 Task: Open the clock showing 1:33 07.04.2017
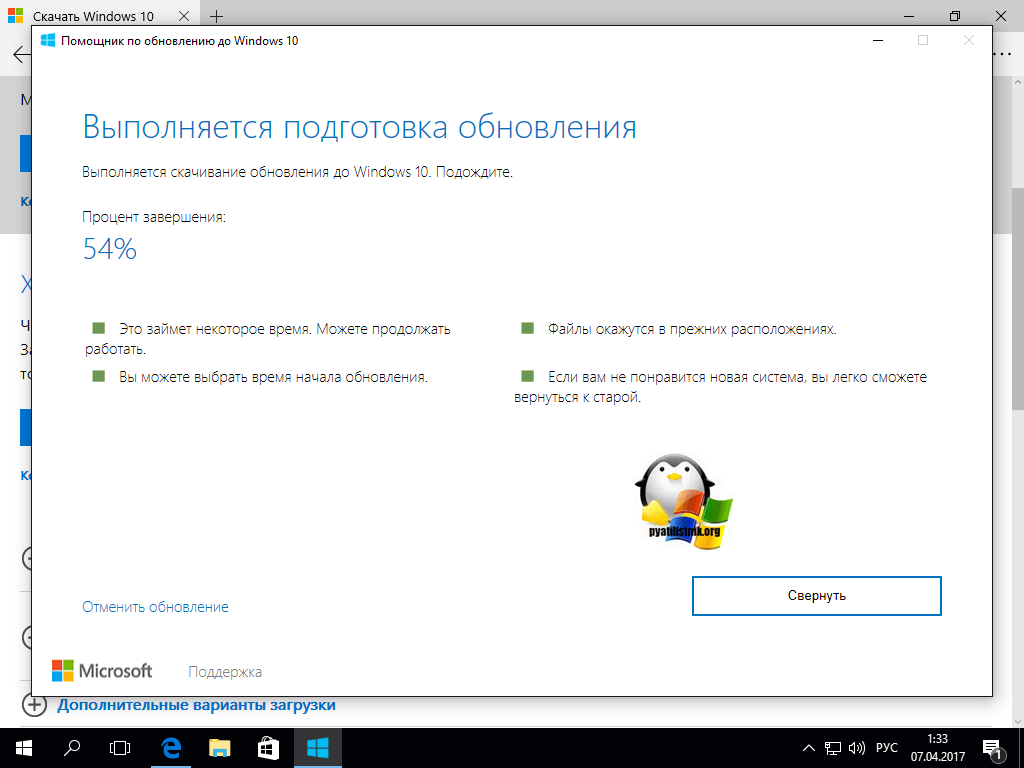938,748
